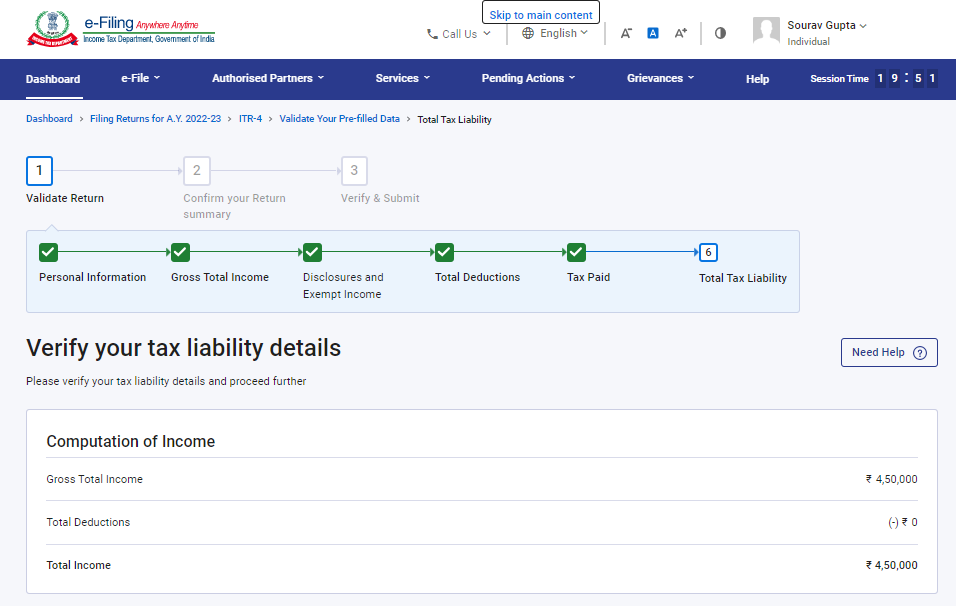Image resolution: width=956 pixels, height=606 pixels.
Task: Expand the Grievances menu
Action: tap(660, 78)
